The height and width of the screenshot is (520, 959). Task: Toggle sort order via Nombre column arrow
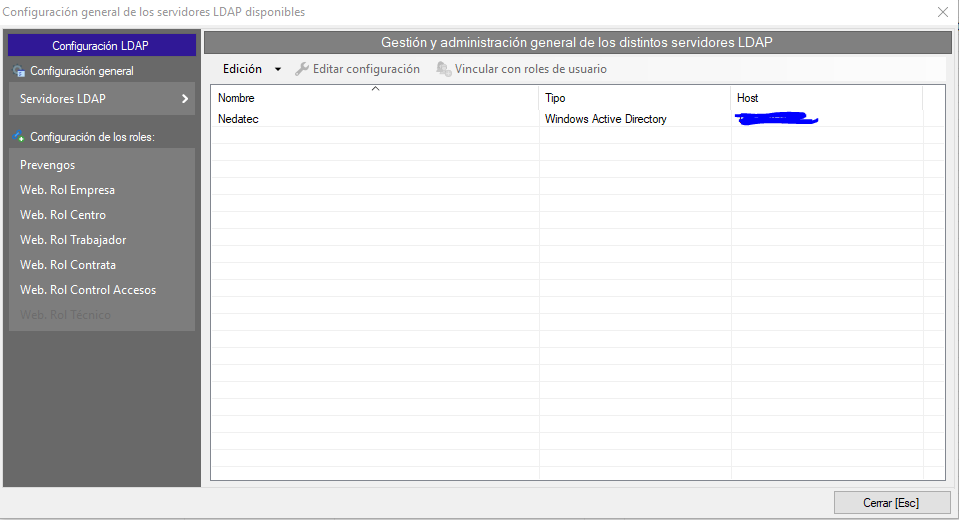click(x=375, y=90)
